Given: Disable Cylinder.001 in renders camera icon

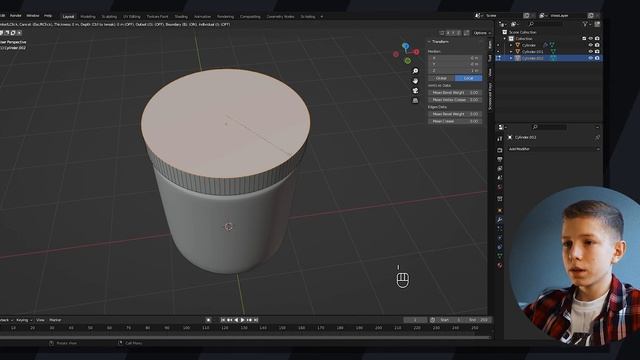Looking at the screenshot, I should click(597, 51).
